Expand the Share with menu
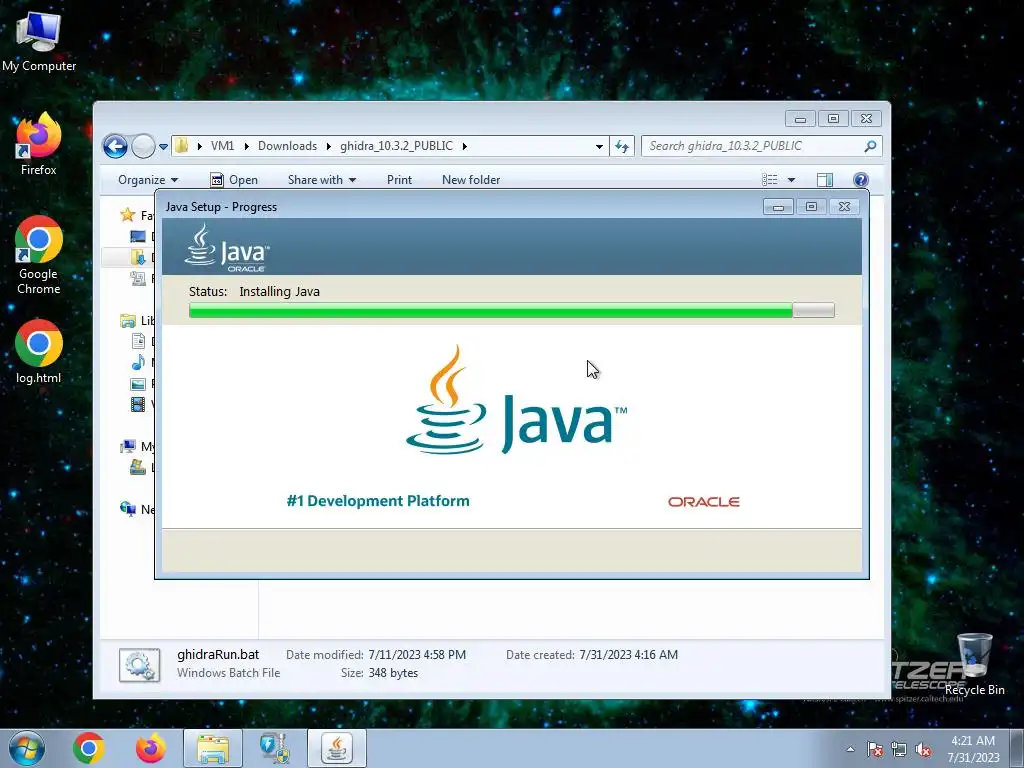 coord(322,180)
